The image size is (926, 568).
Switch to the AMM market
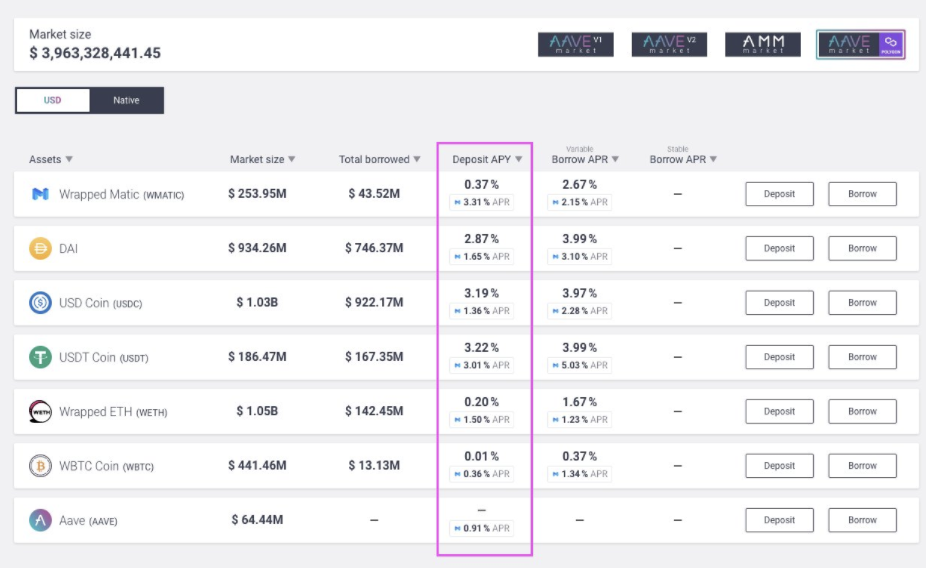pos(762,44)
